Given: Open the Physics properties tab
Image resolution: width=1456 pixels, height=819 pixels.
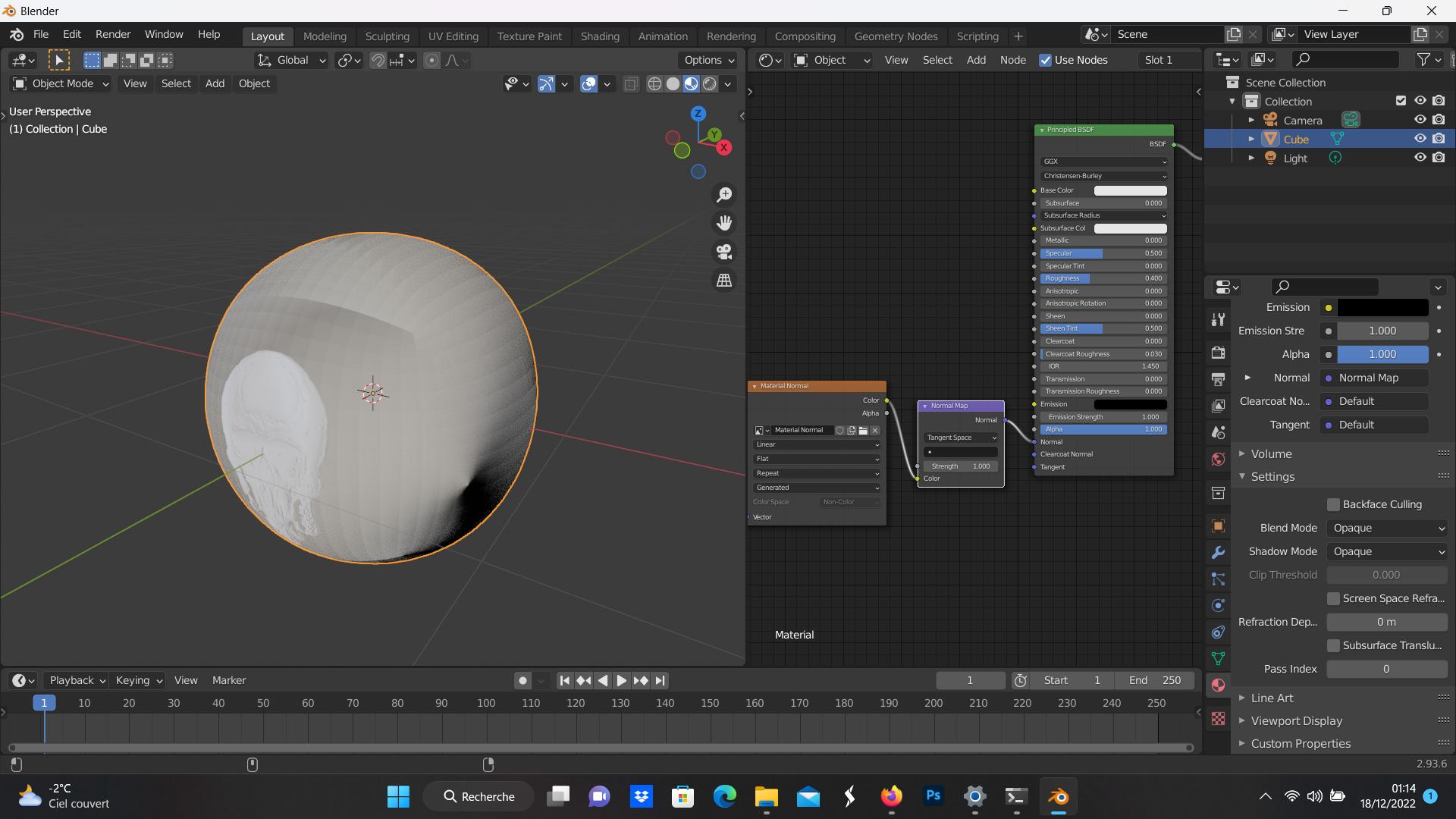Looking at the screenshot, I should tap(1218, 605).
